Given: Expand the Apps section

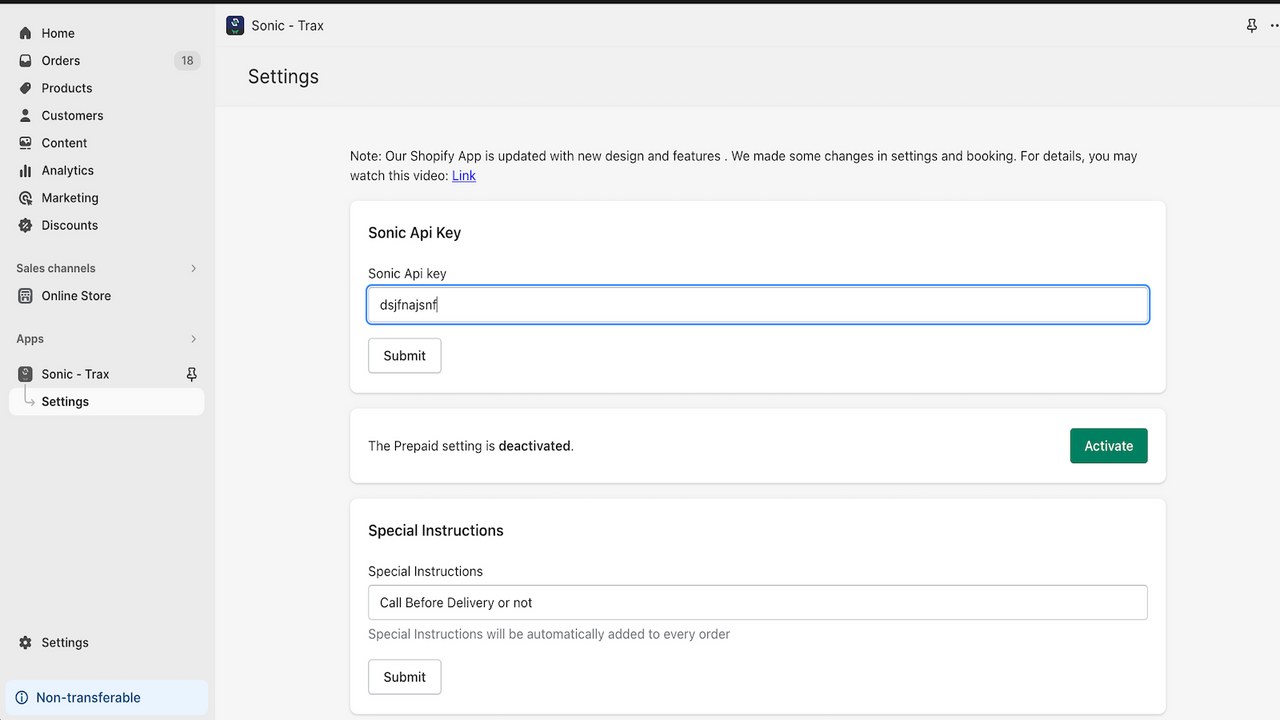Looking at the screenshot, I should (193, 338).
